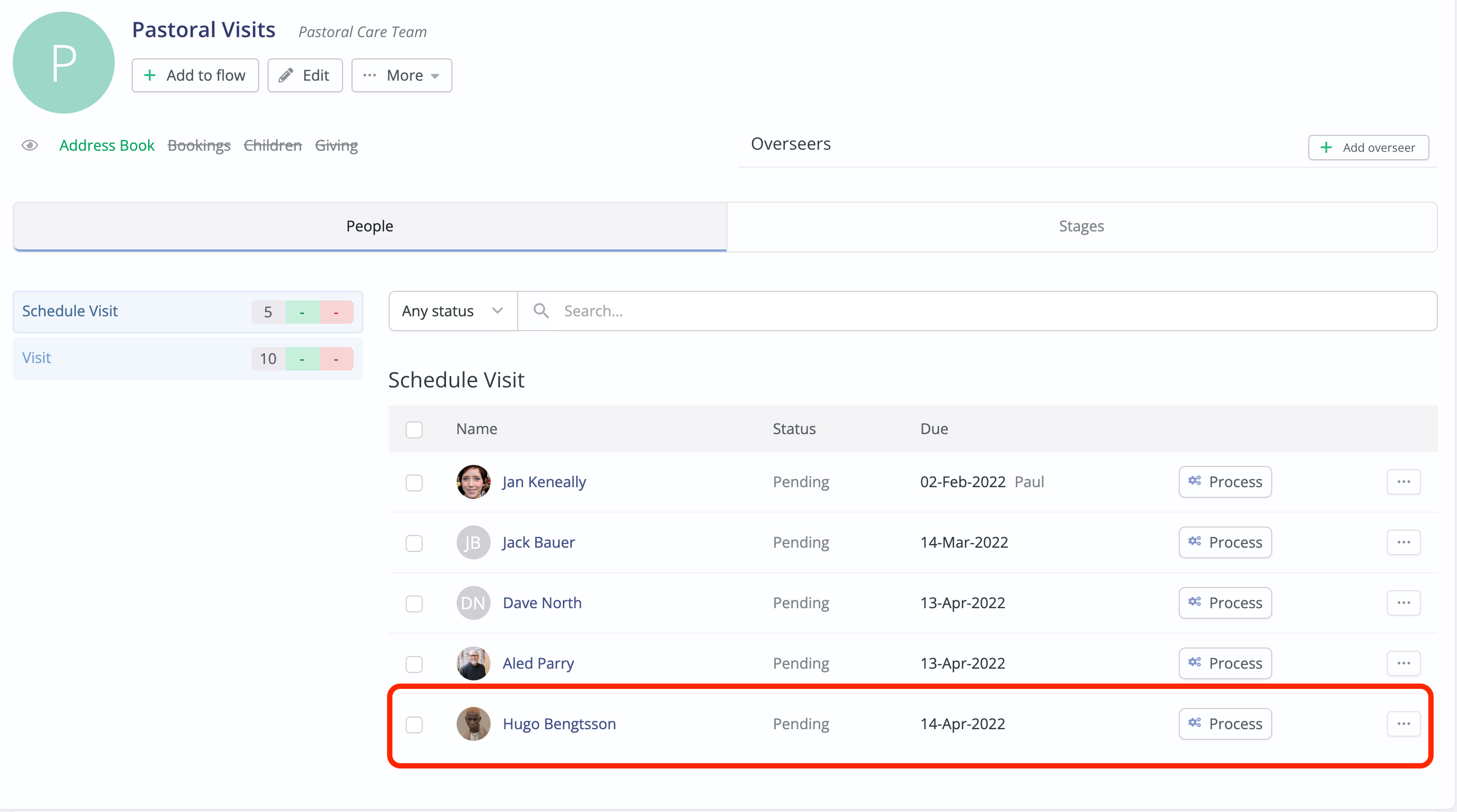This screenshot has width=1457, height=812.
Task: Click the eye visibility icon beside Address Book
Action: pyautogui.click(x=29, y=145)
